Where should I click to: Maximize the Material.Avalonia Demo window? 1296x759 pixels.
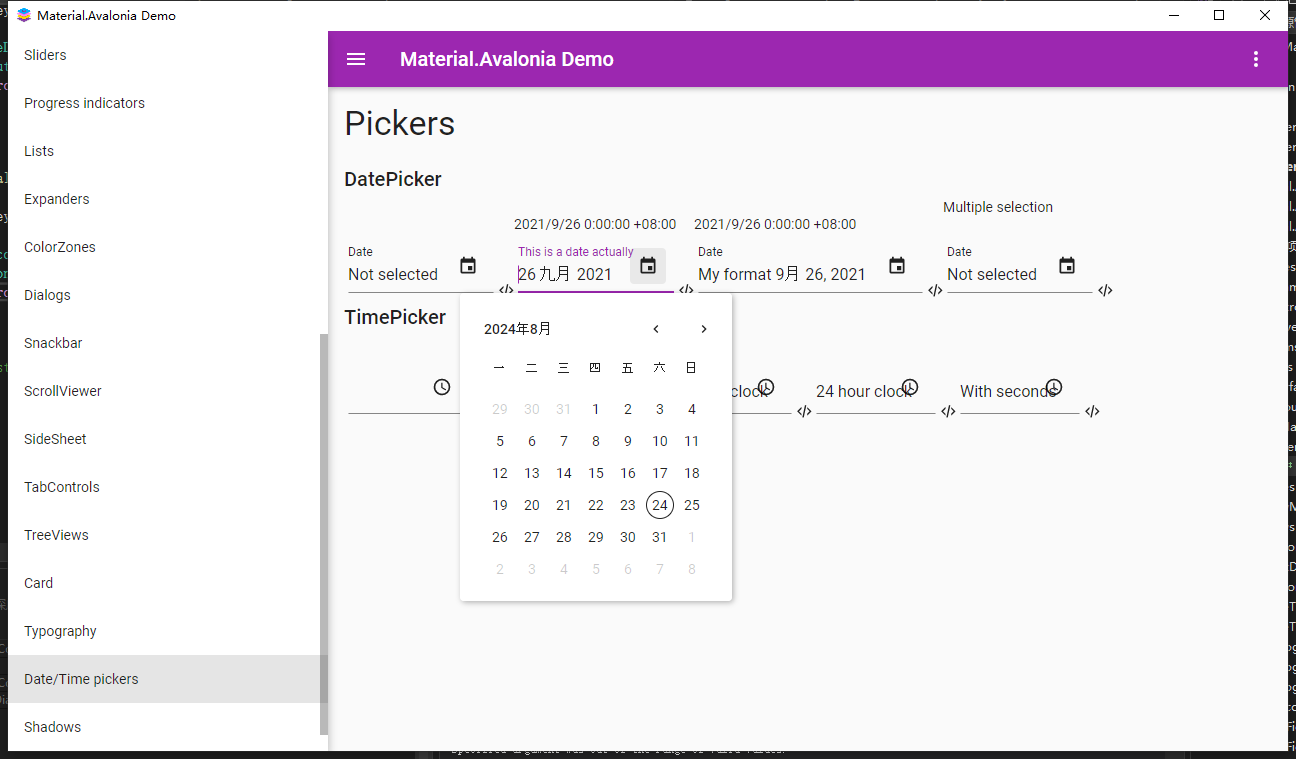click(1219, 15)
